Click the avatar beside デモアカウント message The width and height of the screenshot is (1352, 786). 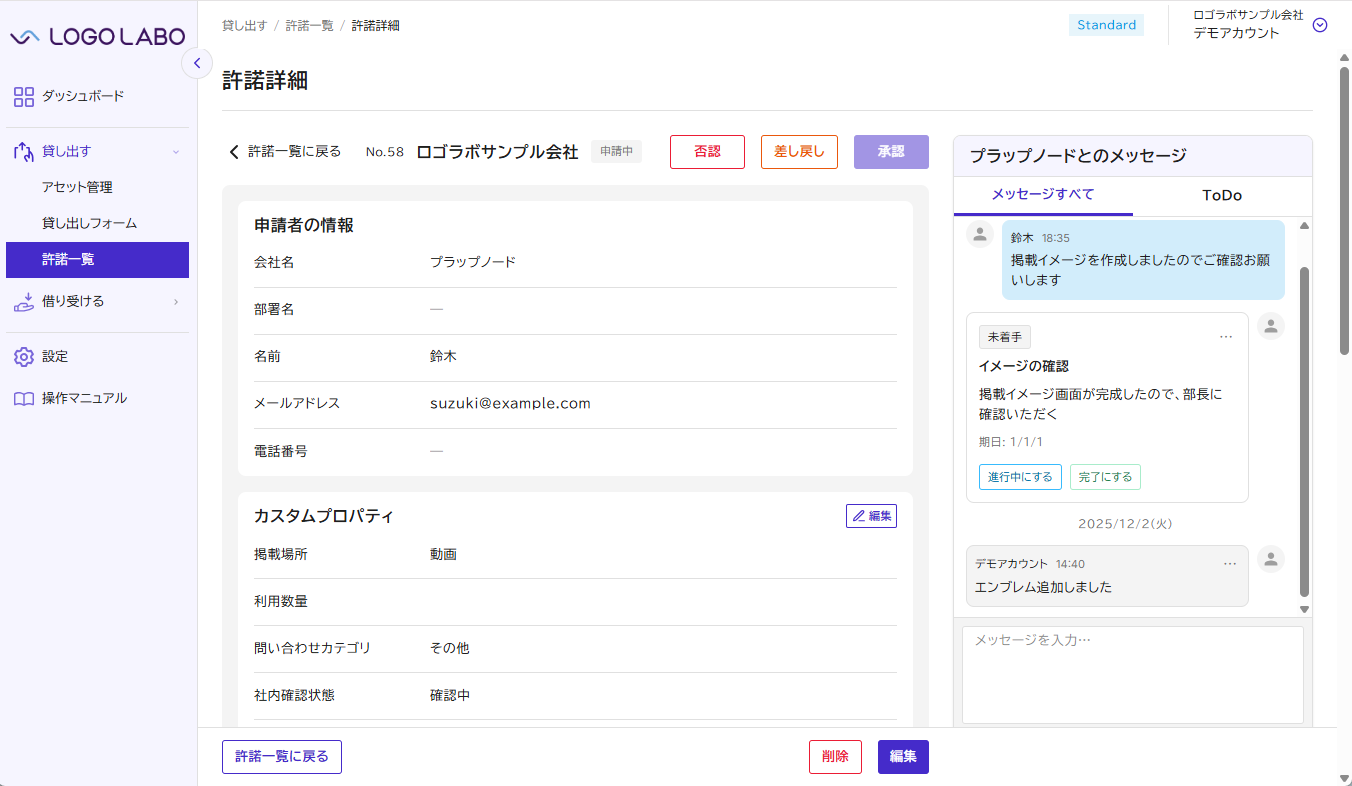(1271, 559)
